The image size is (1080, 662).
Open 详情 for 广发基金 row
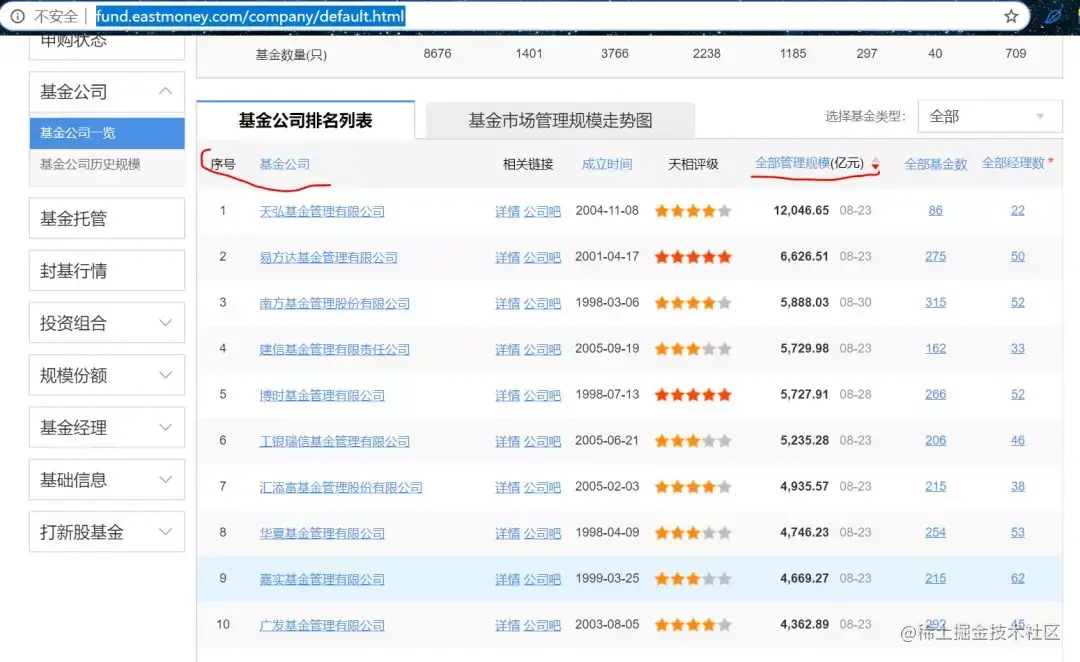click(508, 625)
